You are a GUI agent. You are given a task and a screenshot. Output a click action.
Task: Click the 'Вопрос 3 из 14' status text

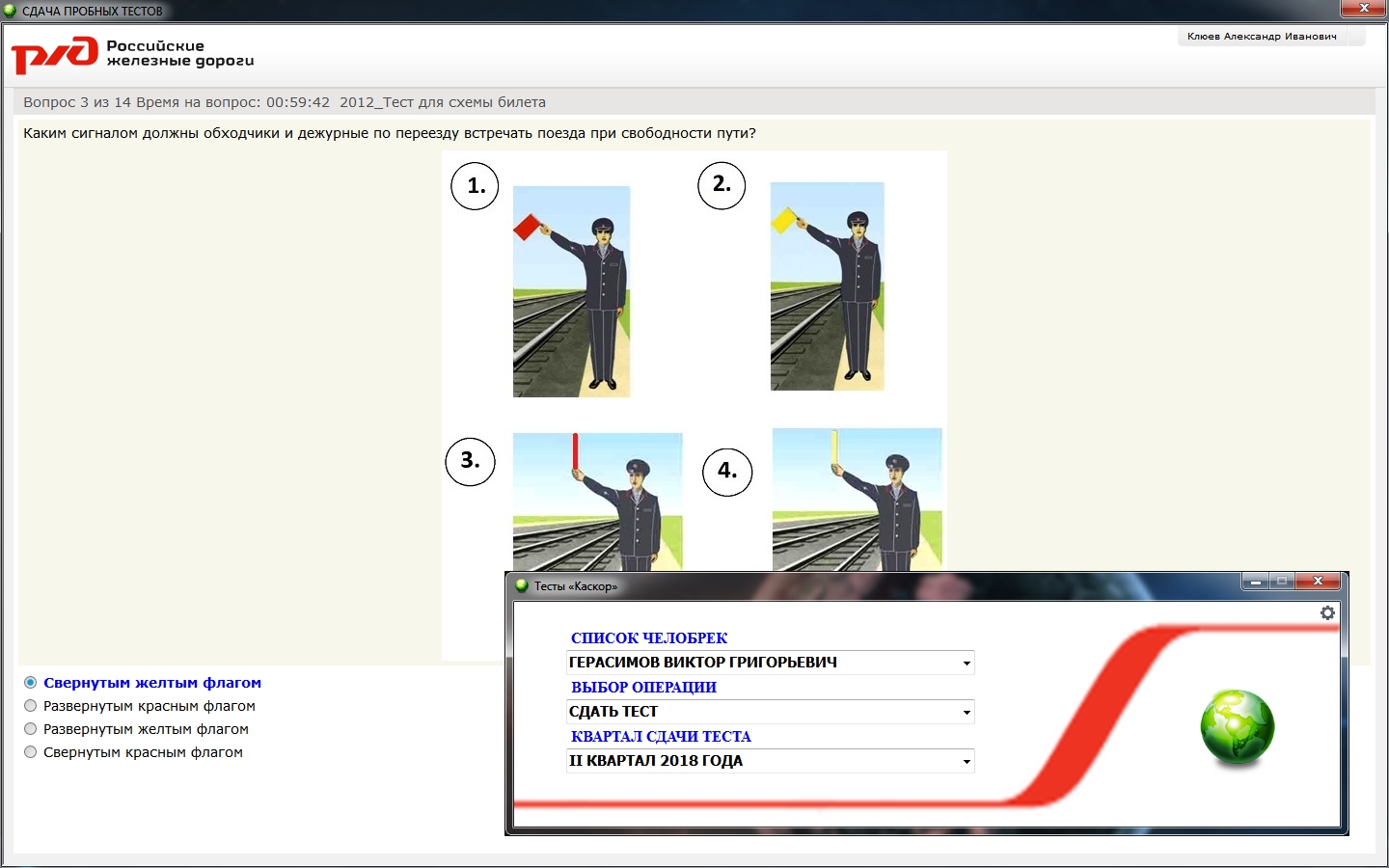pyautogui.click(x=77, y=102)
